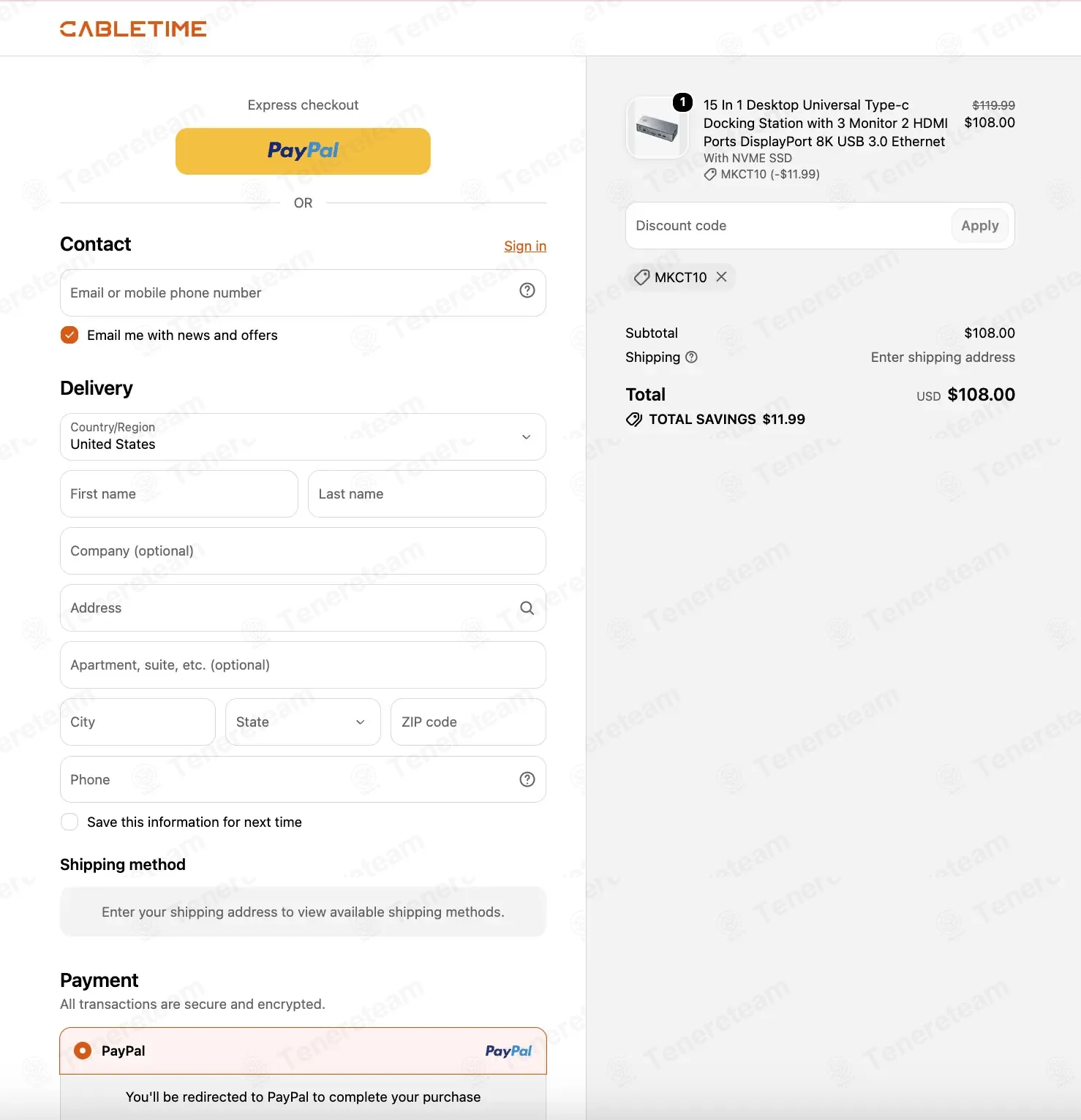The width and height of the screenshot is (1081, 1120).
Task: Click the Sign in link
Action: (525, 246)
